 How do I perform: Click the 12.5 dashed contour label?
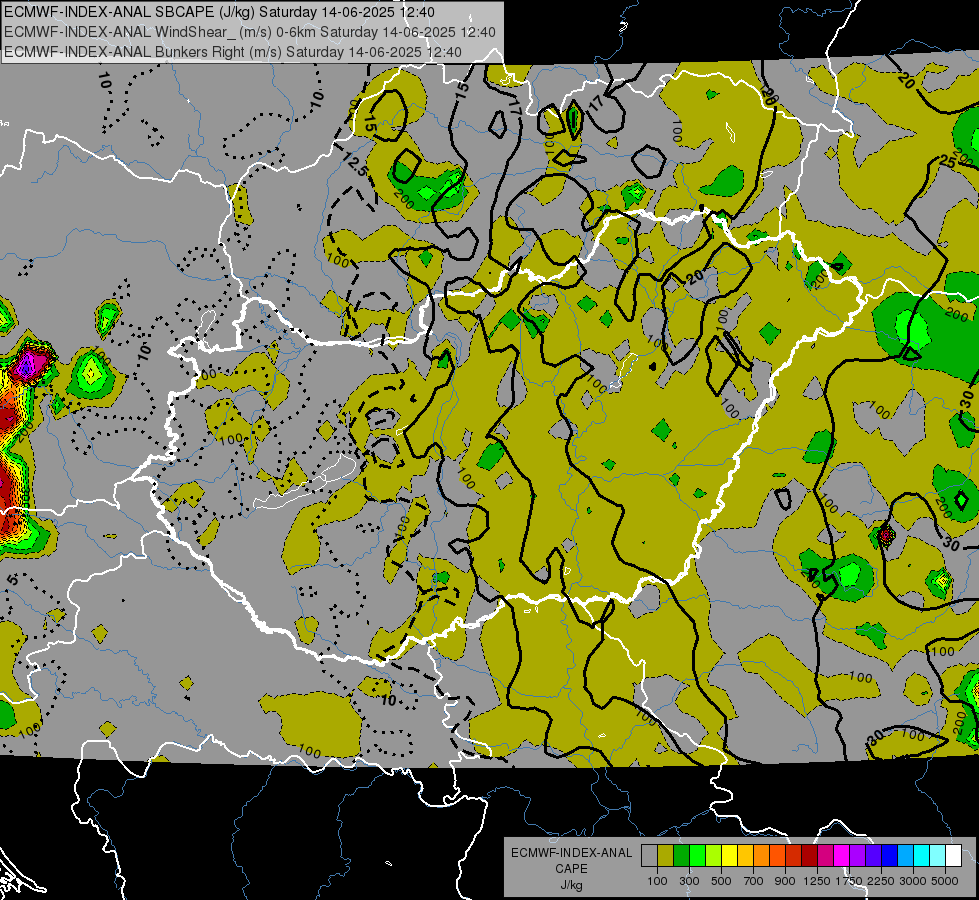[355, 165]
